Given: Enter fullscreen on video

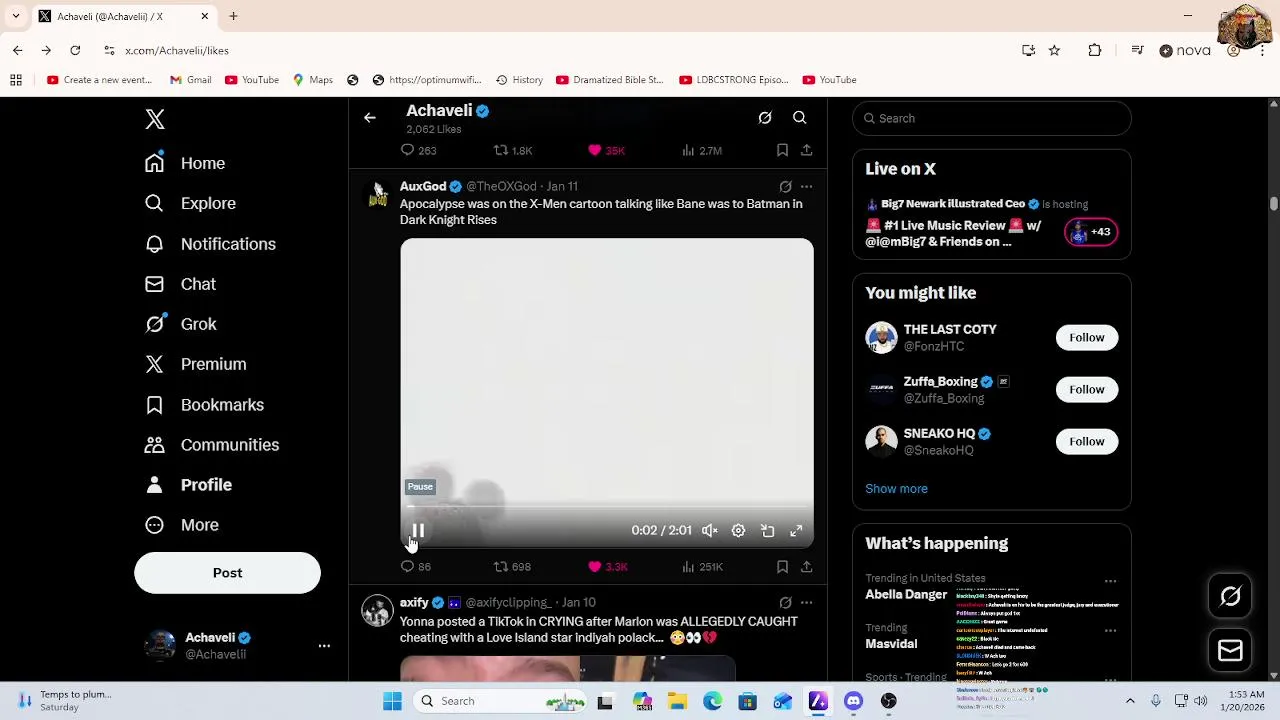Looking at the screenshot, I should [x=796, y=531].
